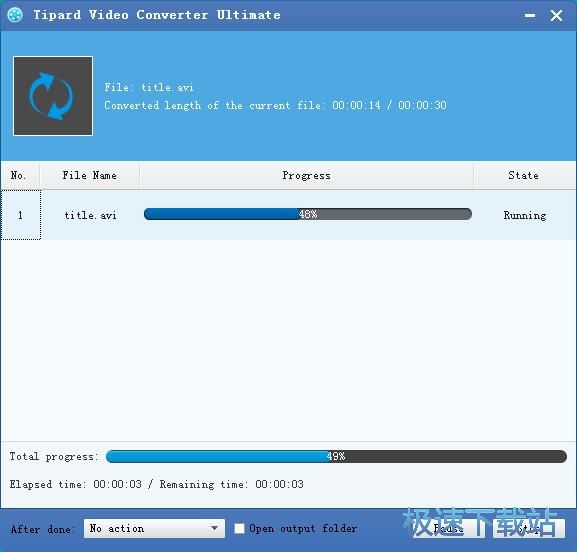Image resolution: width=577 pixels, height=552 pixels.
Task: Click the Stop button
Action: pos(528,528)
